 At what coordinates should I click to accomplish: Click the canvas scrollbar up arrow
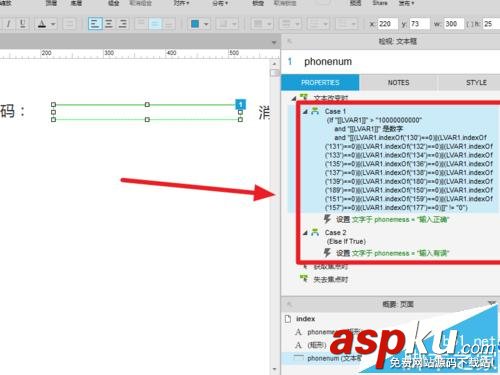274,63
